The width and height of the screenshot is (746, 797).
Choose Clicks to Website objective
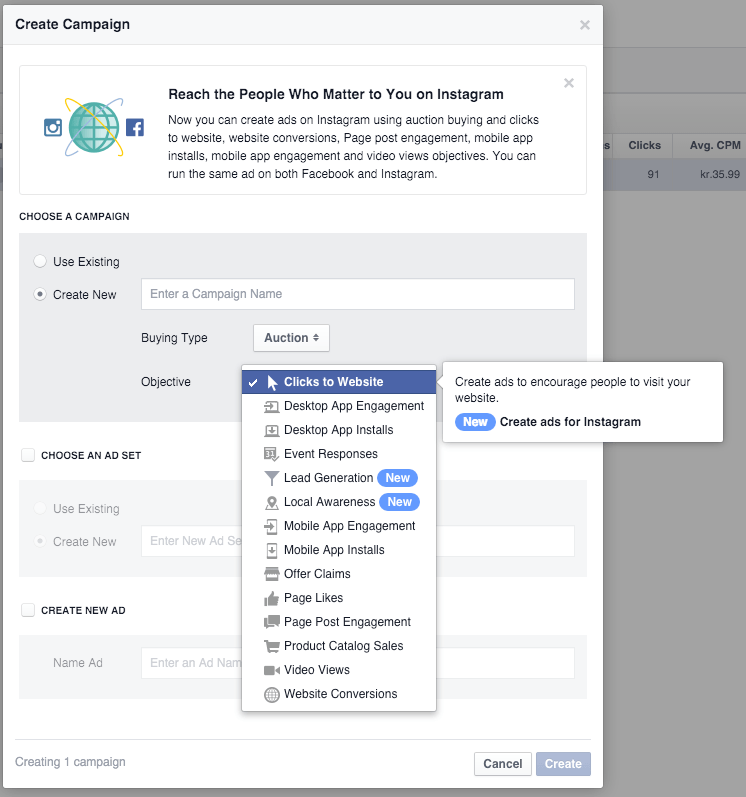(x=339, y=382)
